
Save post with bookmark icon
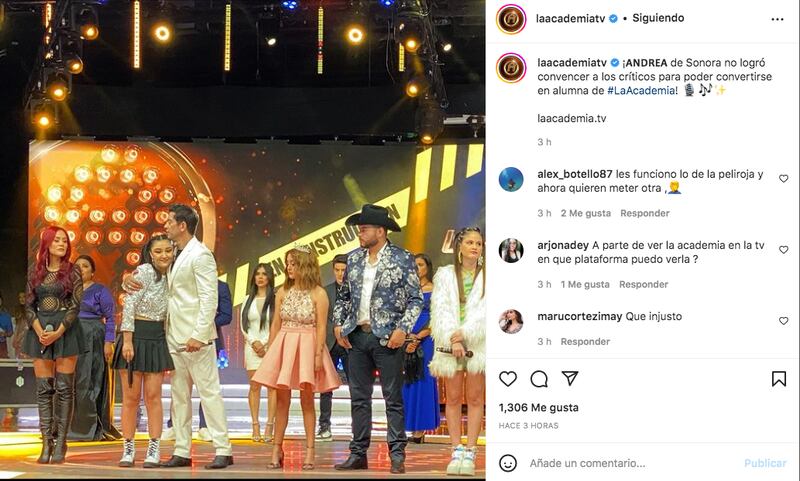pyautogui.click(x=779, y=379)
